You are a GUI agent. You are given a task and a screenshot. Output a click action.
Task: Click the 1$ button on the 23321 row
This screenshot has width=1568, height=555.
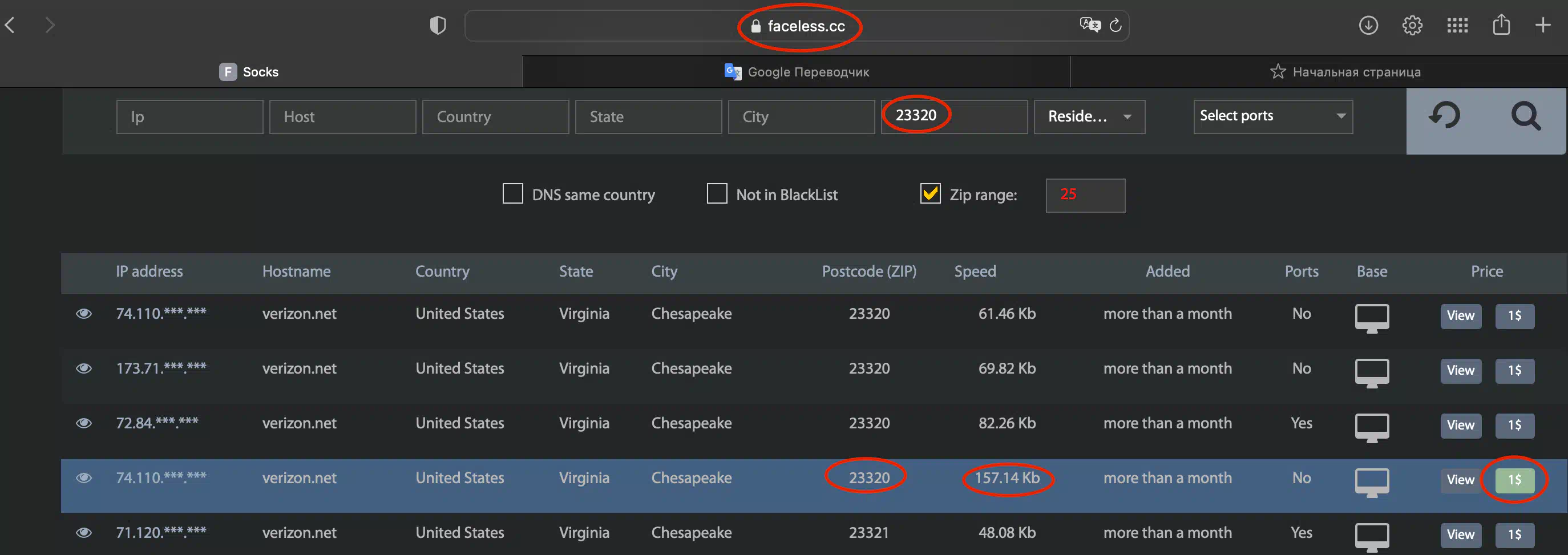coord(1514,535)
